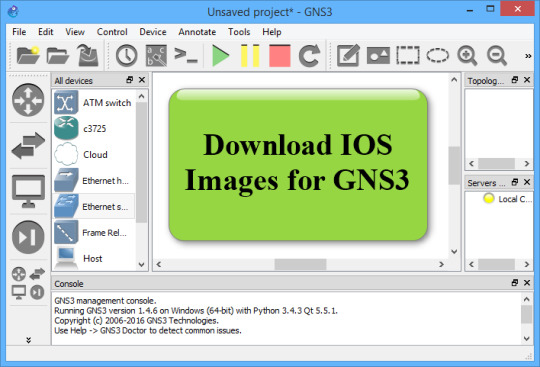Image resolution: width=540 pixels, height=367 pixels.
Task: Open the View menu
Action: click(75, 32)
